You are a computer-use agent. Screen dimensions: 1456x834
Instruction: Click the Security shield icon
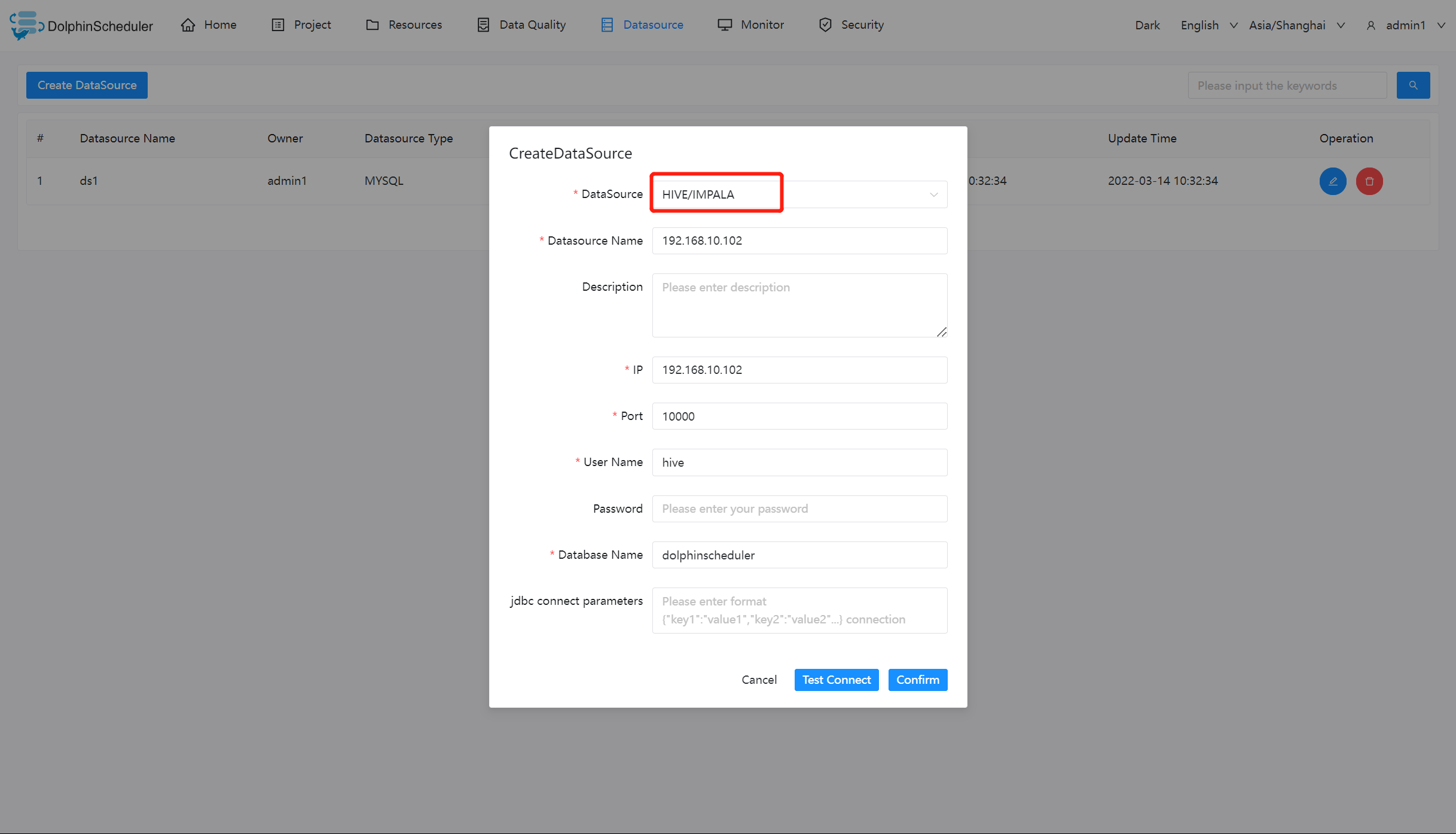pyautogui.click(x=825, y=25)
